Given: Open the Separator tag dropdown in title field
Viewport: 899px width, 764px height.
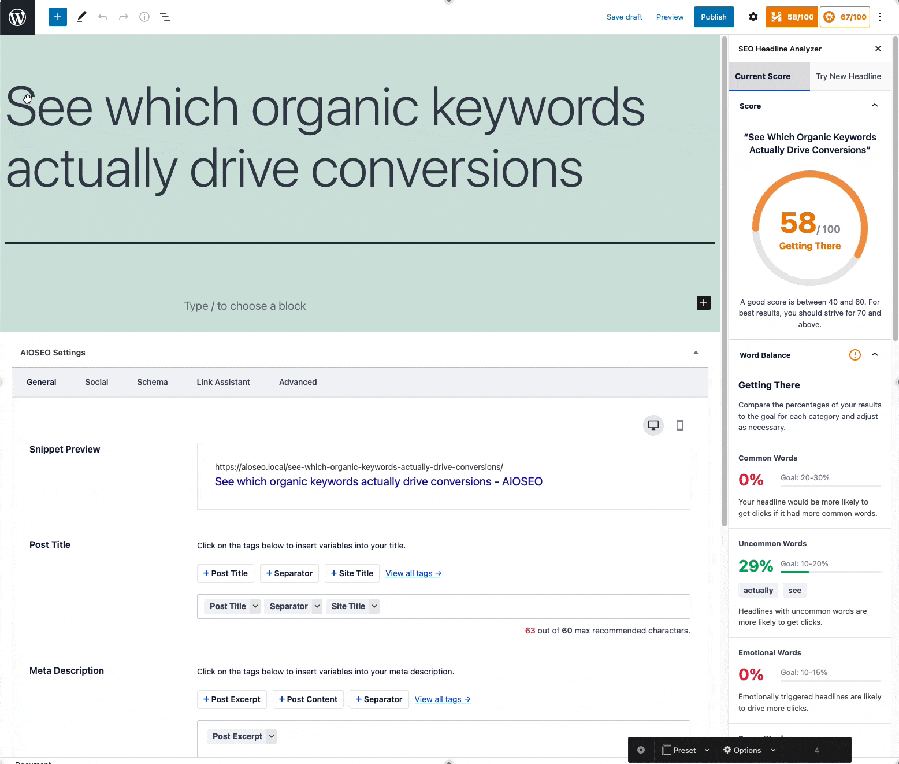Looking at the screenshot, I should click(x=316, y=606).
